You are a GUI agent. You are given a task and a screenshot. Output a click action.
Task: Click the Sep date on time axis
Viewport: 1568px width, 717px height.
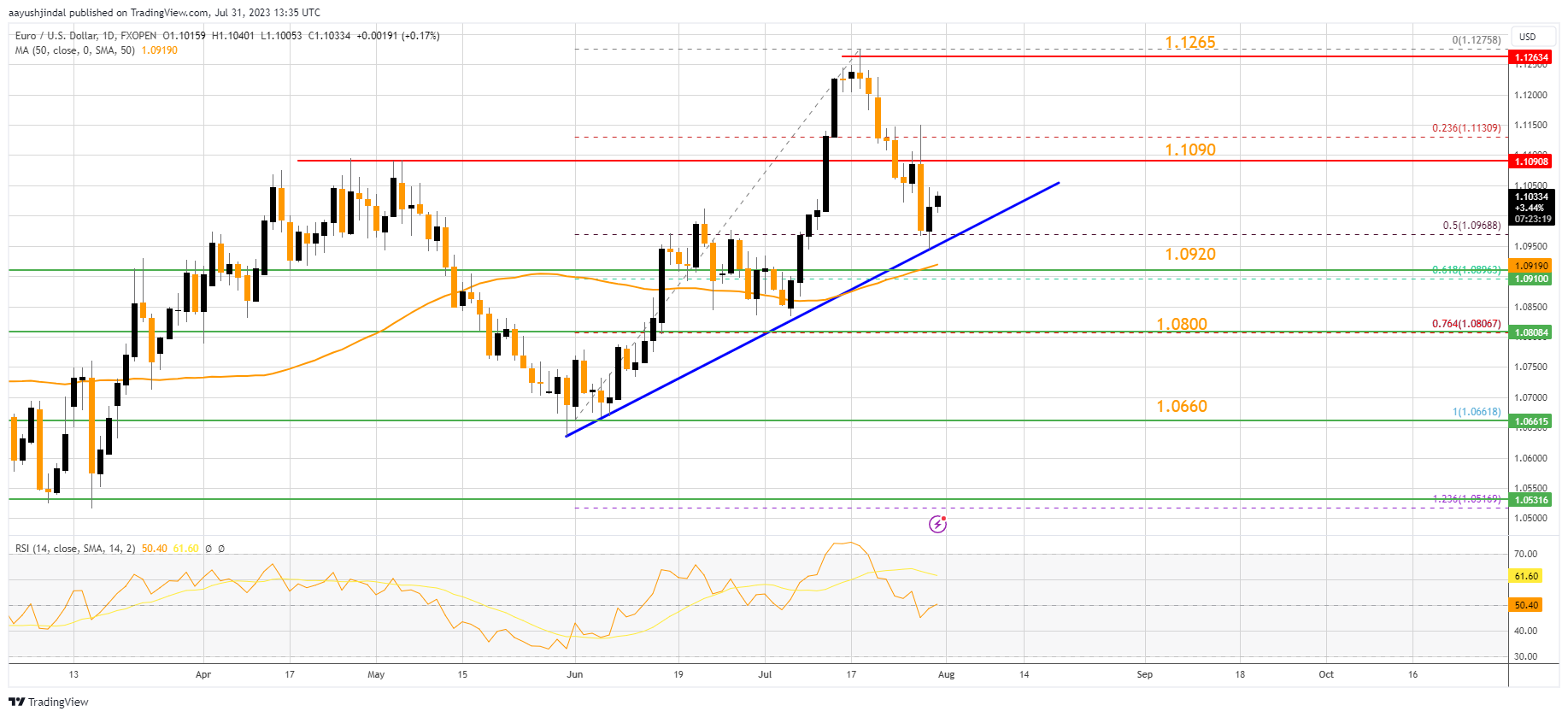pos(1144,674)
